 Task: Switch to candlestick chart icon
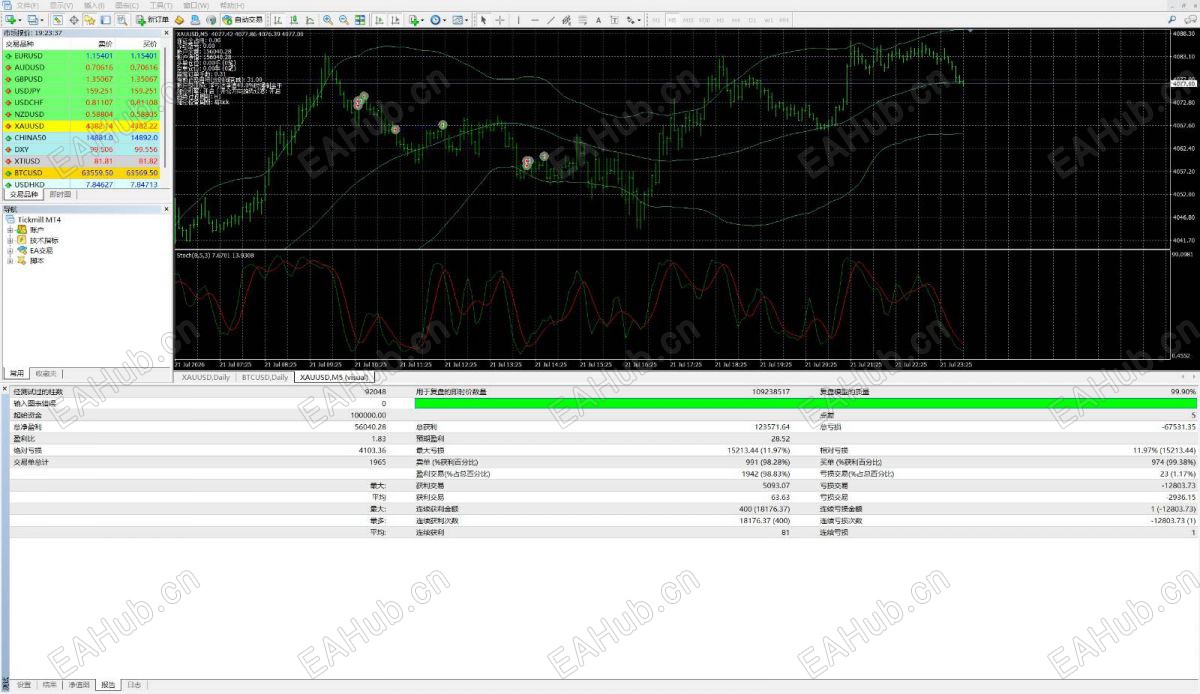(293, 20)
